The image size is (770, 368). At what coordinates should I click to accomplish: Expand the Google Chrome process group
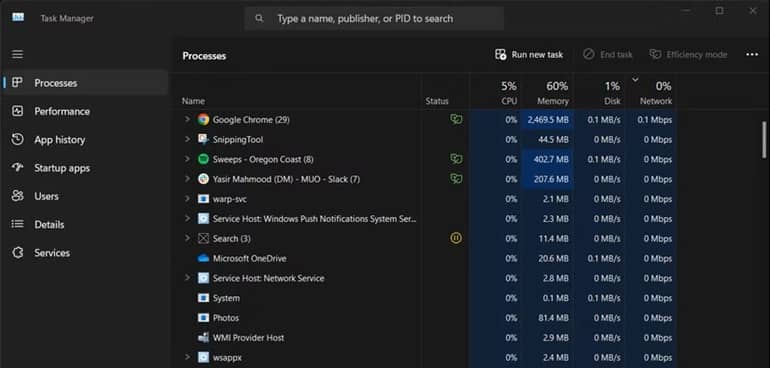click(187, 119)
